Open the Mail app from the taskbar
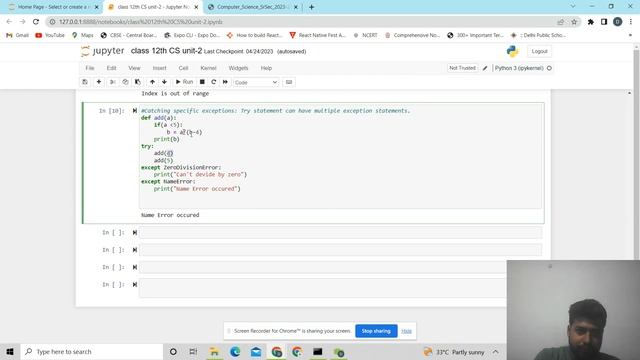Viewport: 640px width, 360px height. tap(256, 351)
